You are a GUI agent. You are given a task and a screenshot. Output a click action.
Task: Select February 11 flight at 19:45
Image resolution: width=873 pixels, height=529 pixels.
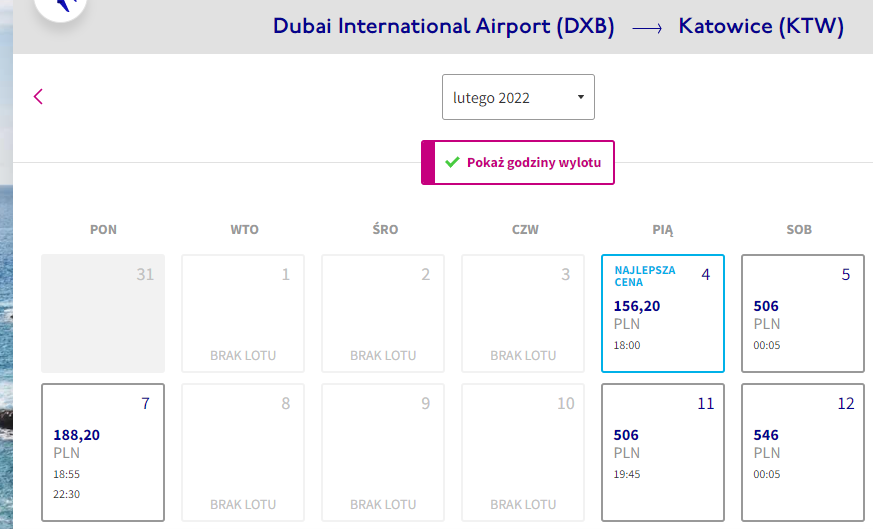663,452
